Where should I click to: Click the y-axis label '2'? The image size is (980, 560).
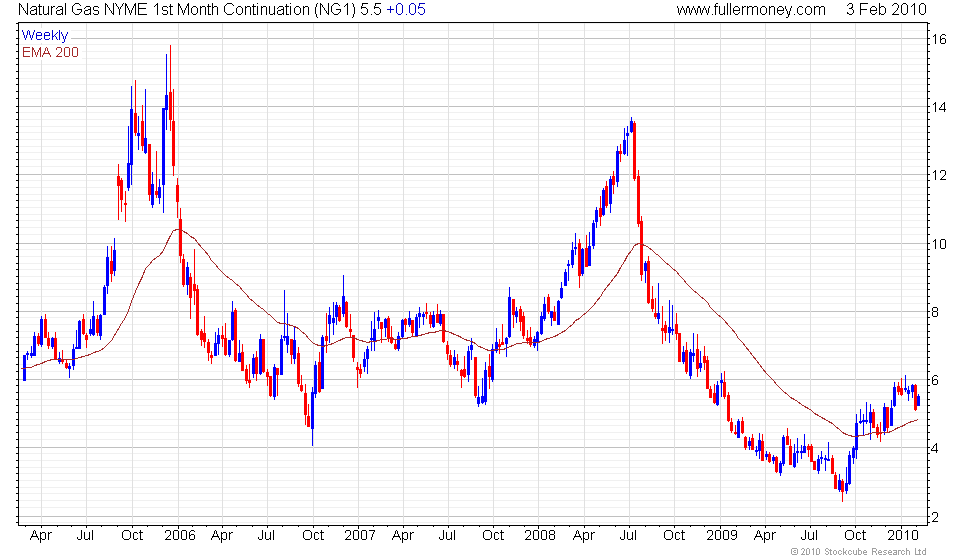[x=935, y=518]
